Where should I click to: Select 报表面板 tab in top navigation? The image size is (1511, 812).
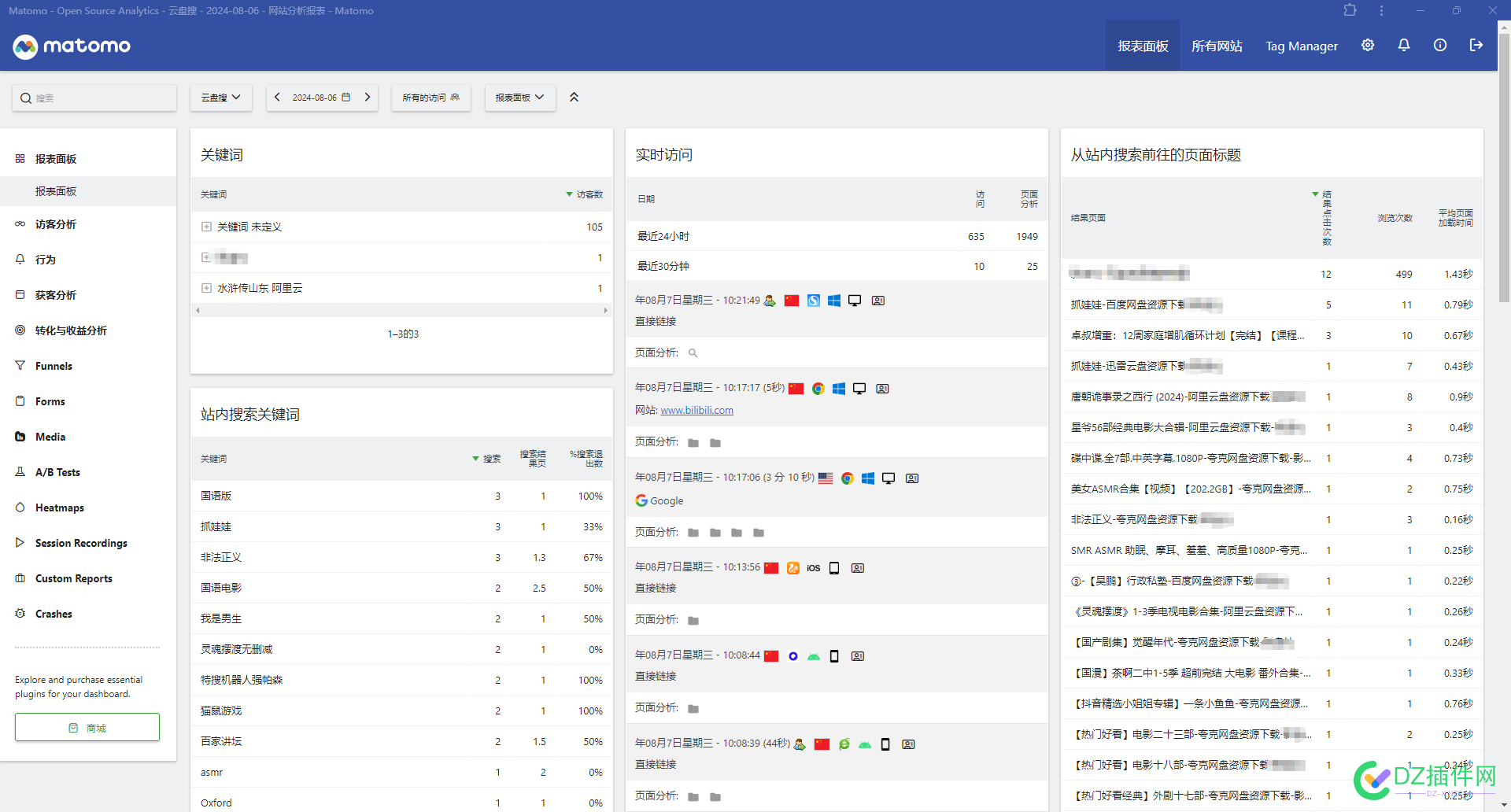coord(1143,46)
